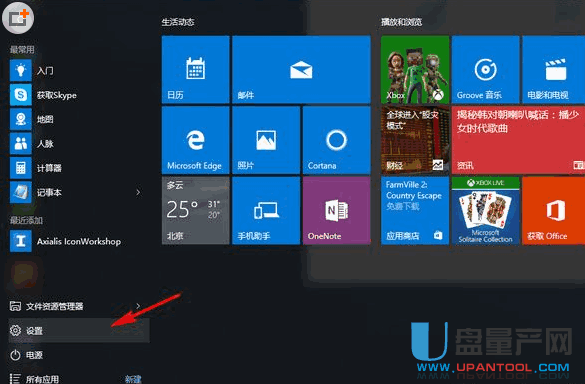Open 应用商店 FarmVille 2 tile
Screen dimensions: 585x384
415,210
